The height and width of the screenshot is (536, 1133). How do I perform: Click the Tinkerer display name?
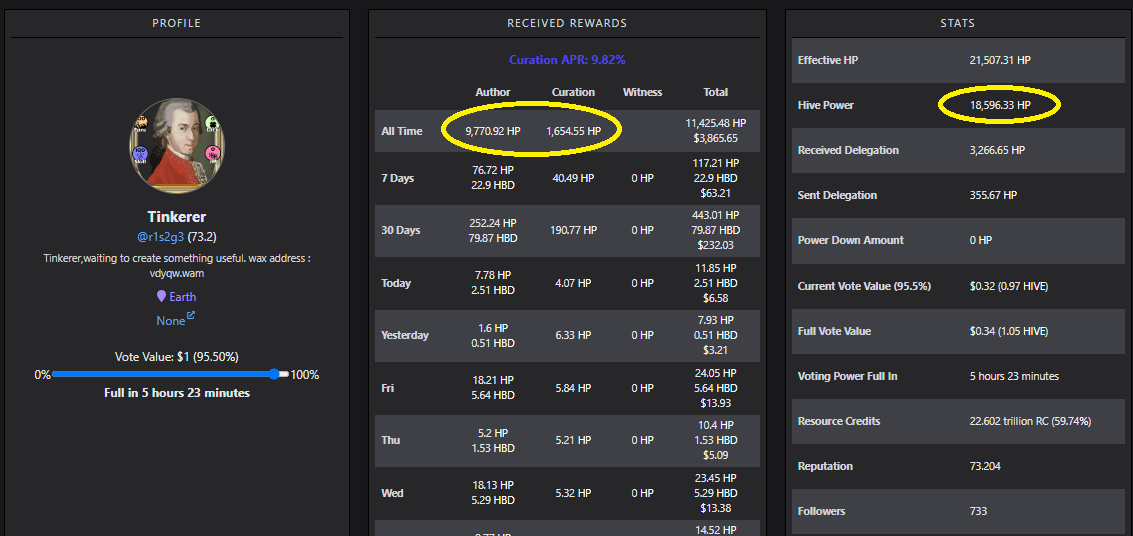tap(177, 217)
